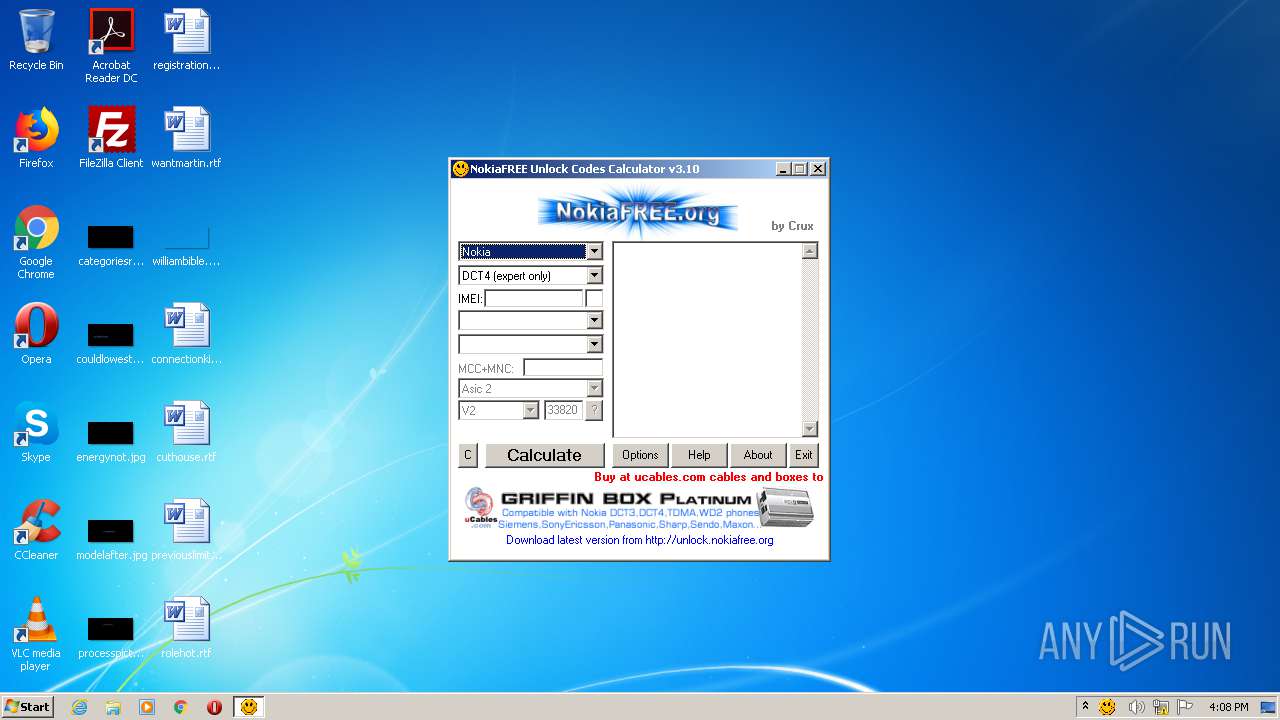Screen dimensions: 1280x720
Task: Show hidden tray icons arrow
Action: click(1086, 707)
